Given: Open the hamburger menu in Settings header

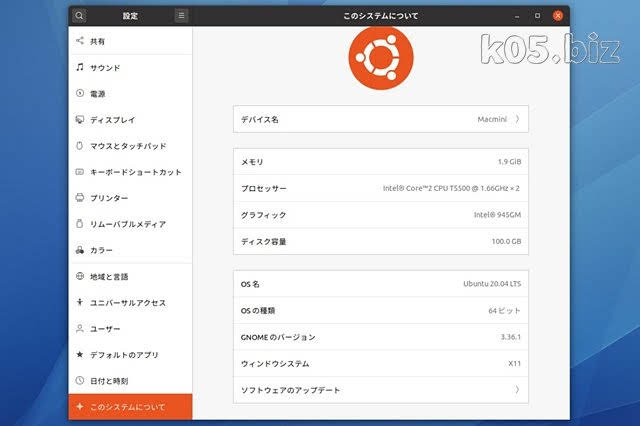Looking at the screenshot, I should pos(181,16).
